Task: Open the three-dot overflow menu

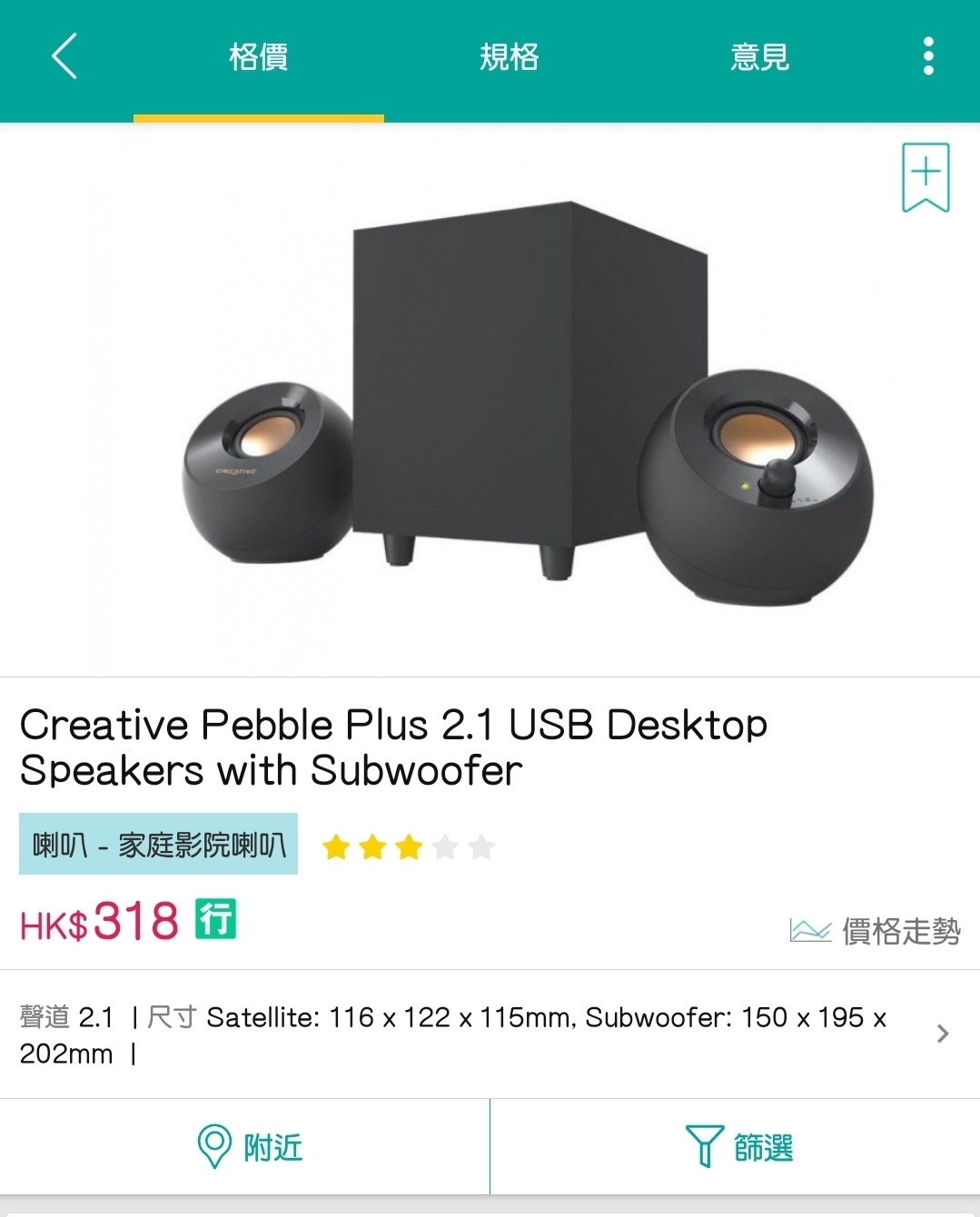Action: [927, 56]
